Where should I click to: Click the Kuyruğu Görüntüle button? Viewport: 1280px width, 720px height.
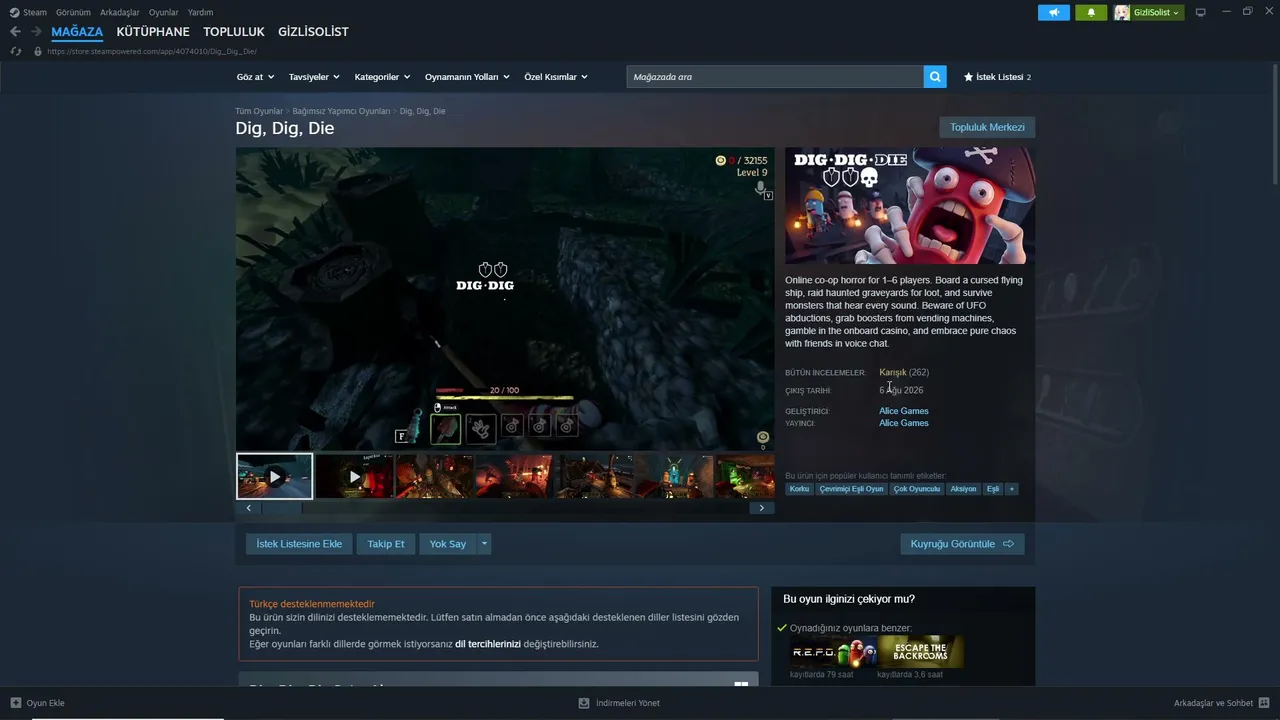click(x=962, y=544)
